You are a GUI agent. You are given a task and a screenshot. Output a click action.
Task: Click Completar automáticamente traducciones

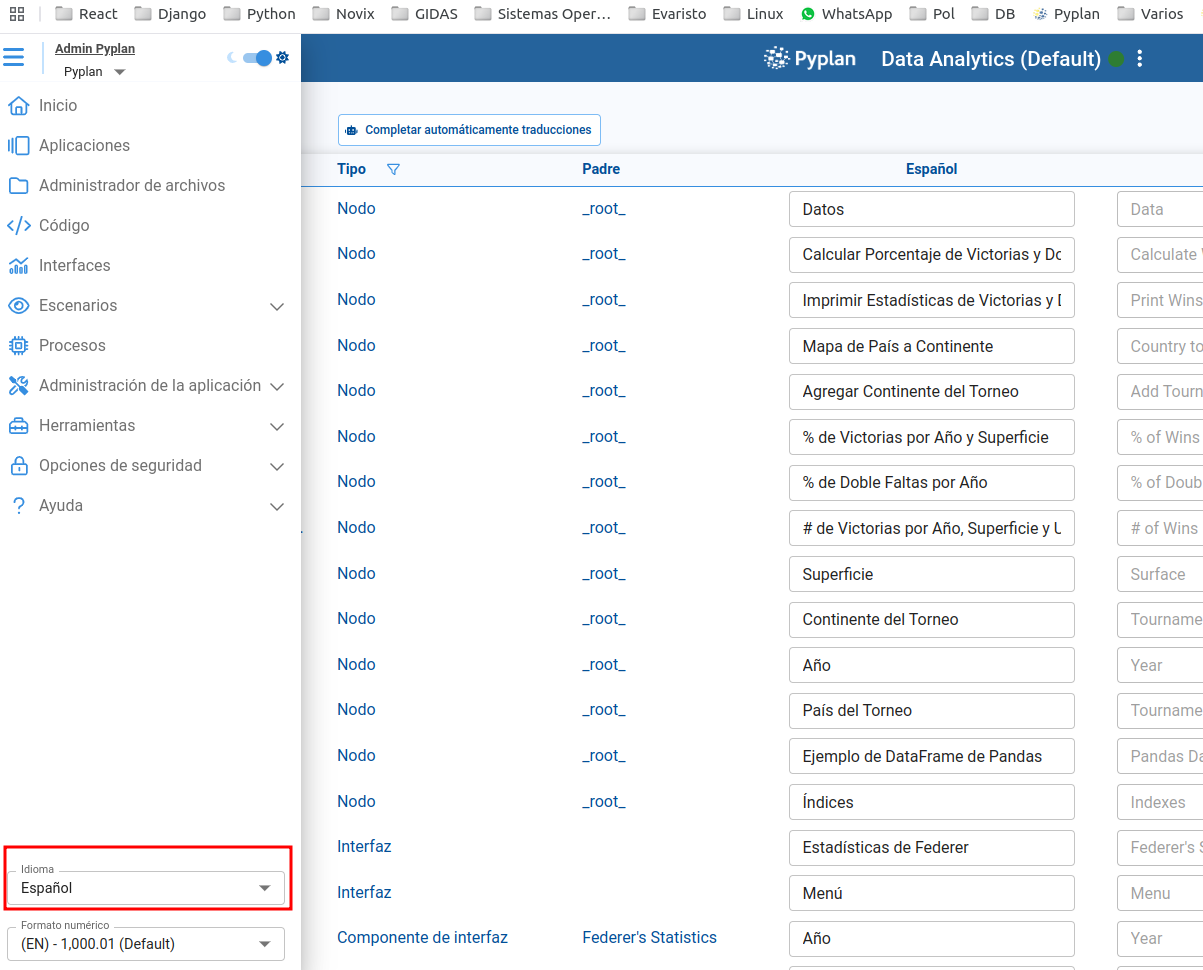point(469,130)
